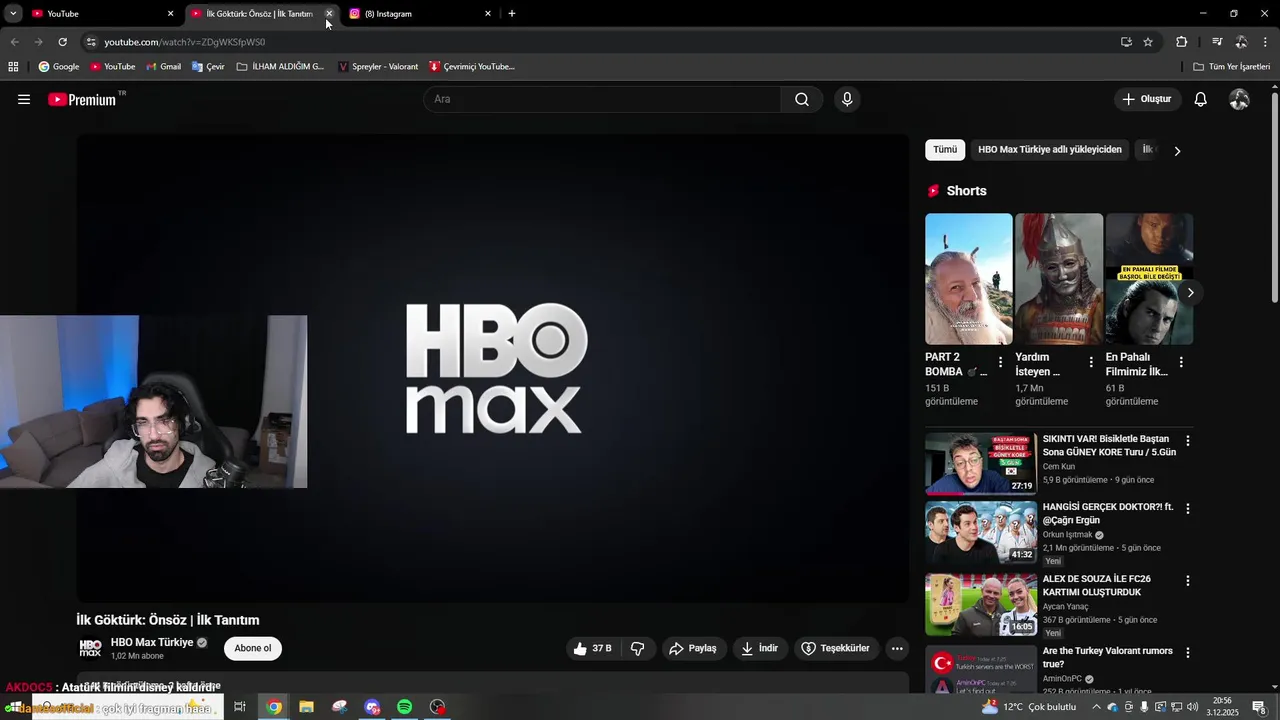Open the Cem Kun bisiklet video thumbnail

[x=980, y=463]
